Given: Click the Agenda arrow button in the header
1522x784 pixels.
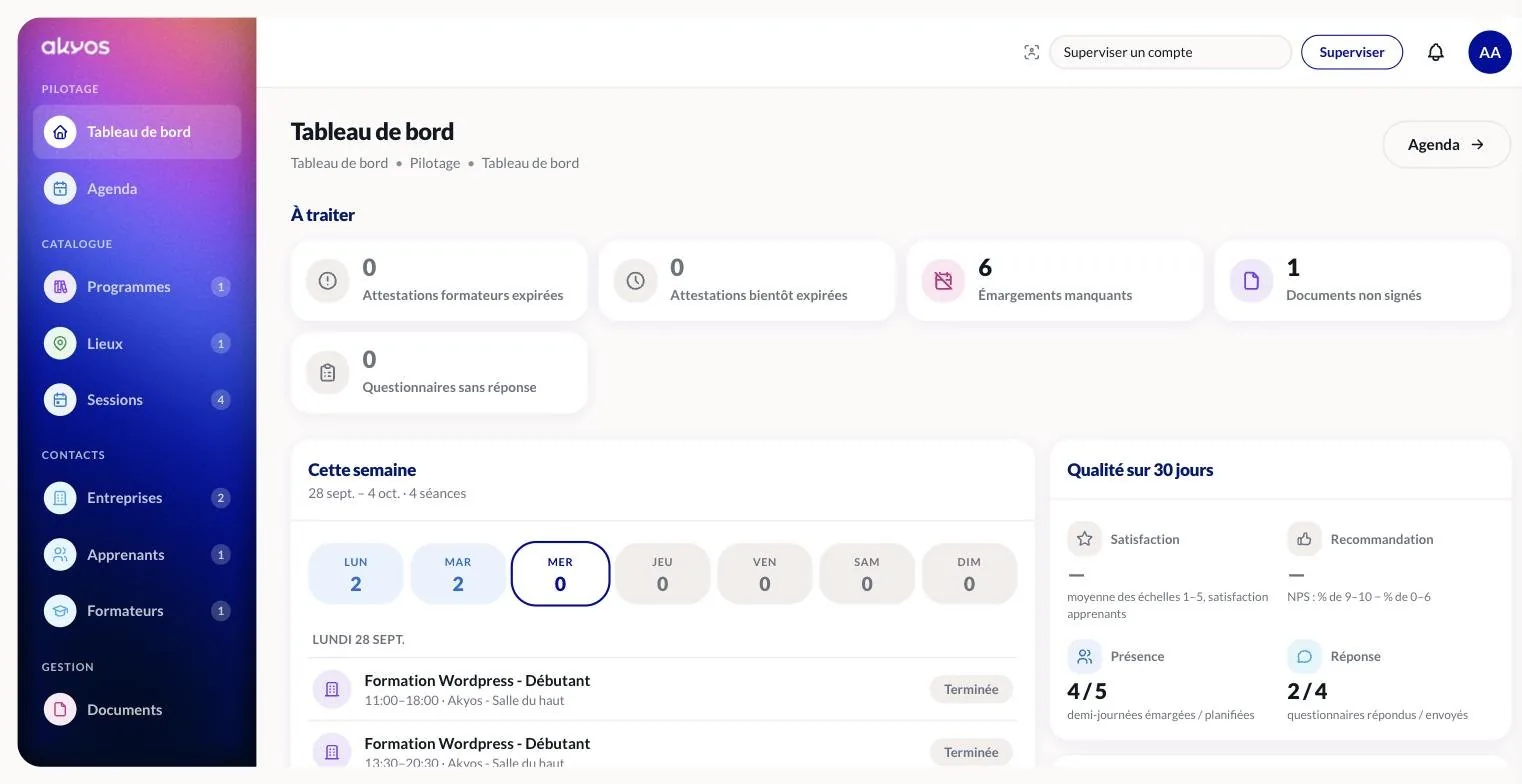Looking at the screenshot, I should point(1446,145).
